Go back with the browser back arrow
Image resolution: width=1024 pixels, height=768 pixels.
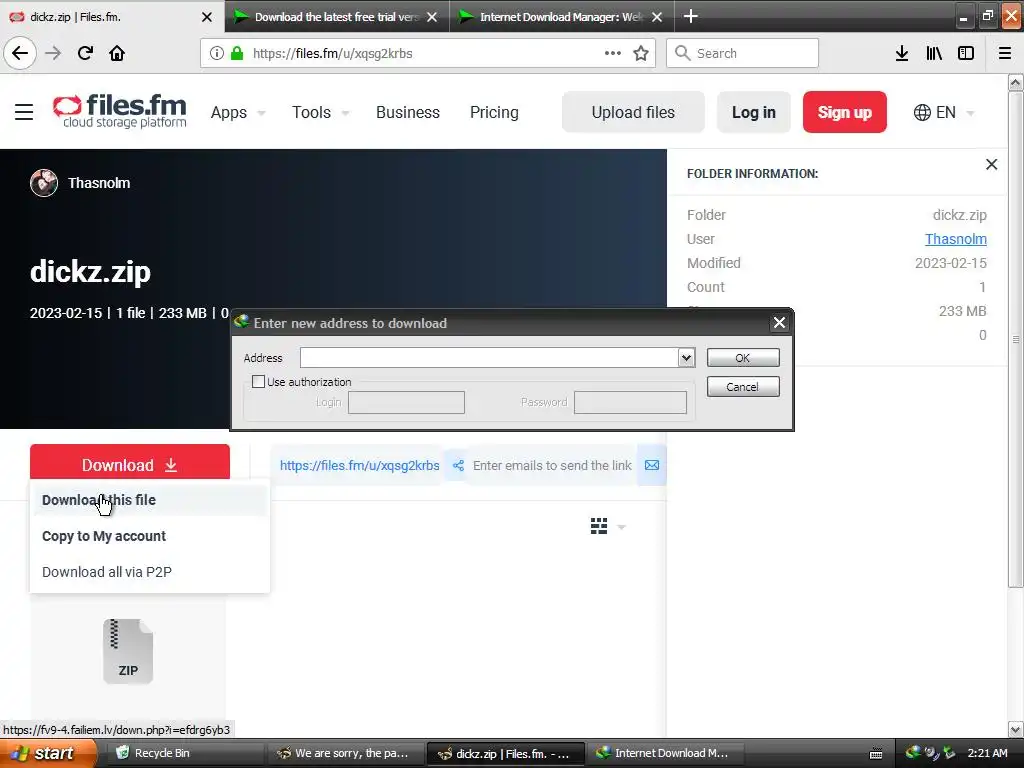click(x=20, y=53)
